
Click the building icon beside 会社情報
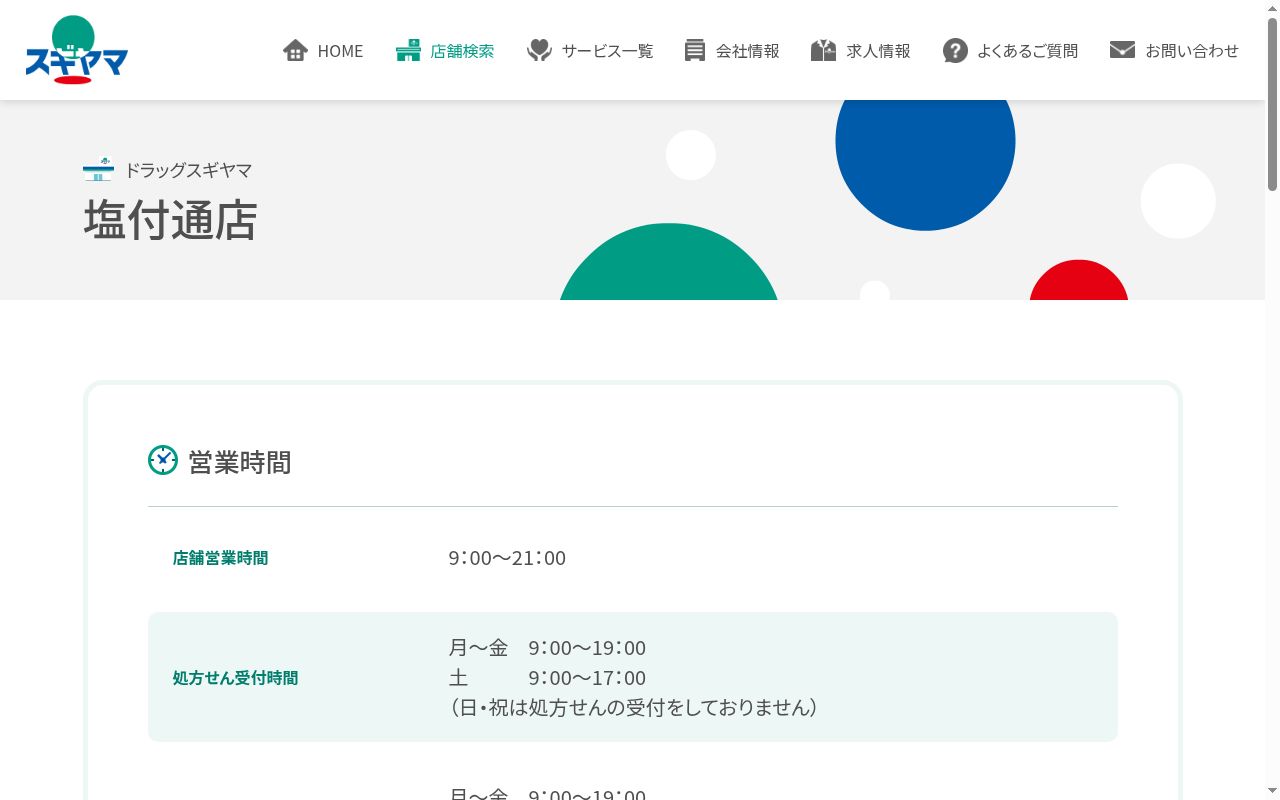coord(695,50)
